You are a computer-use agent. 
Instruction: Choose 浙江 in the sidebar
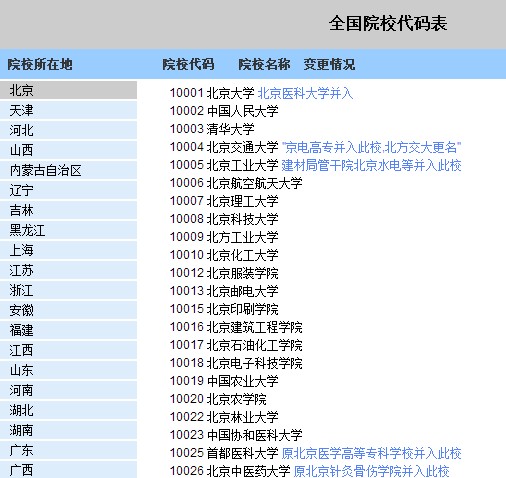point(68,290)
